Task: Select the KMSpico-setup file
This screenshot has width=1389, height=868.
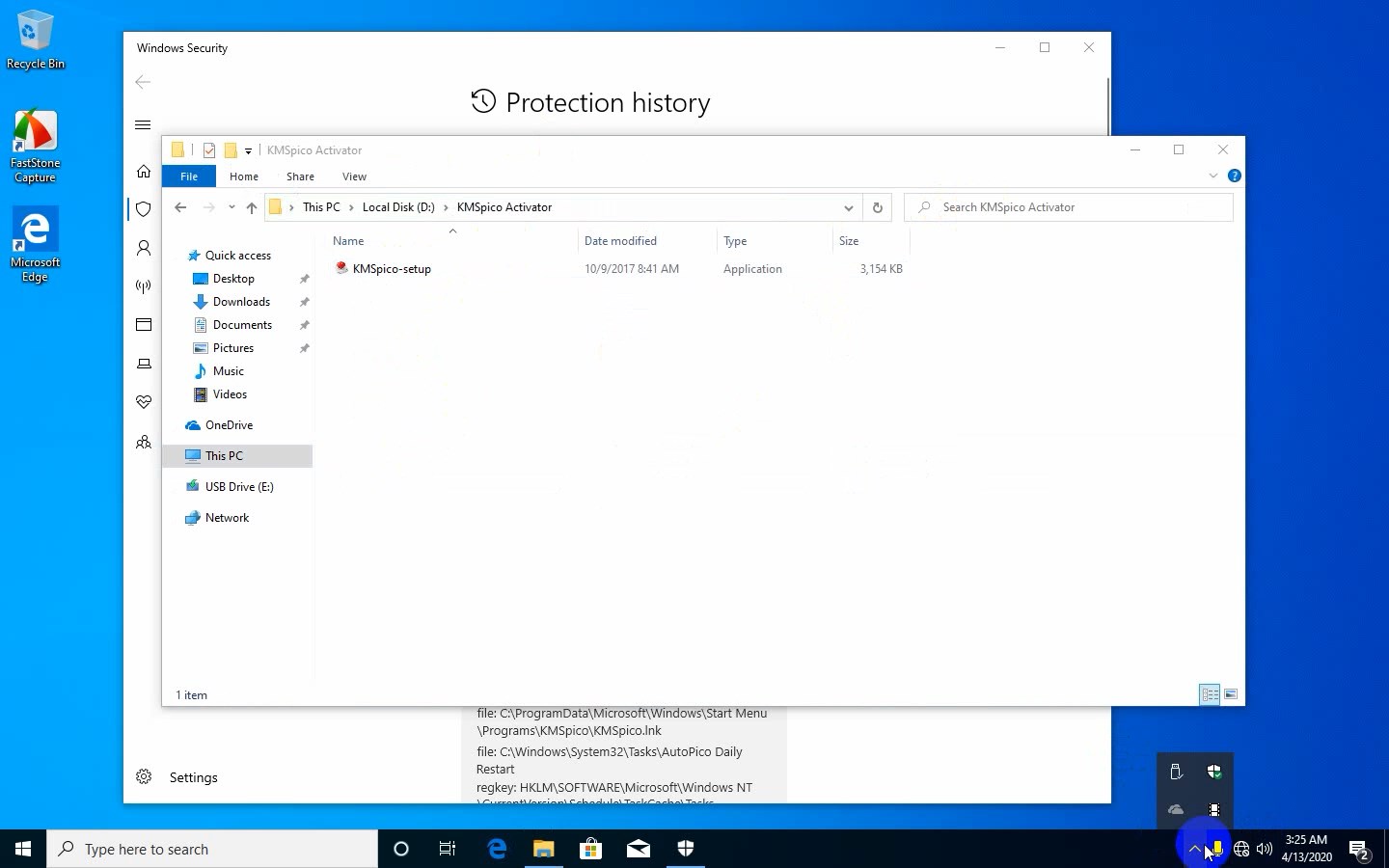Action: click(x=383, y=269)
